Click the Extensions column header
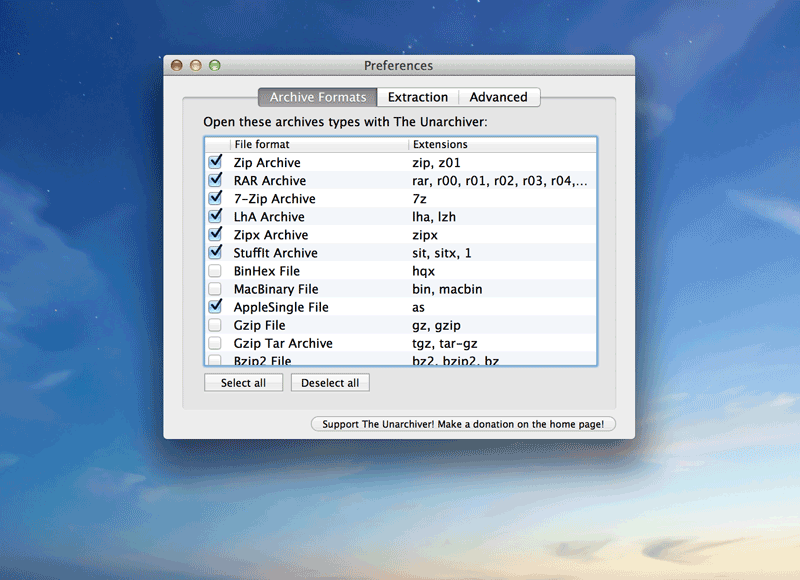The height and width of the screenshot is (580, 800). click(503, 144)
